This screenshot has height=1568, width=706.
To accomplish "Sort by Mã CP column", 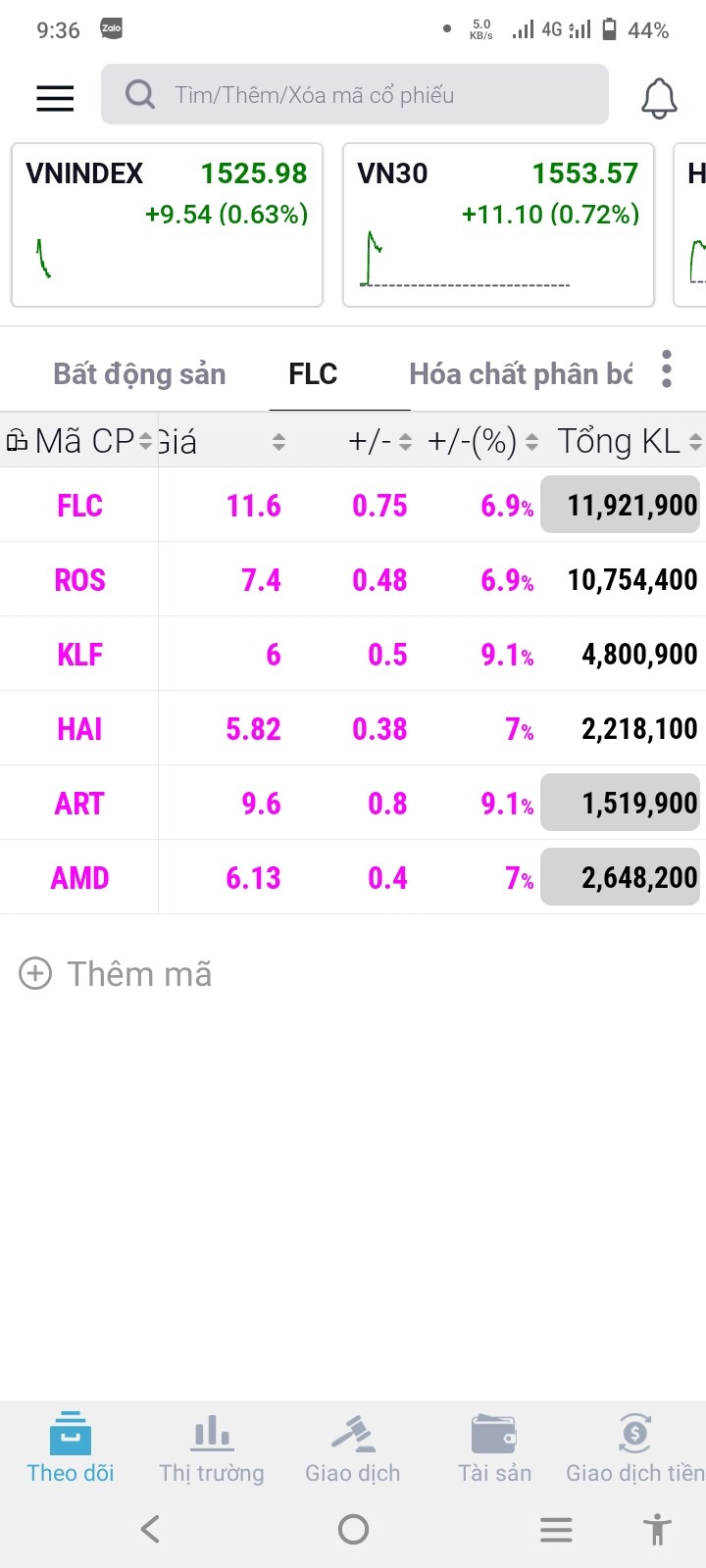I will tap(83, 442).
